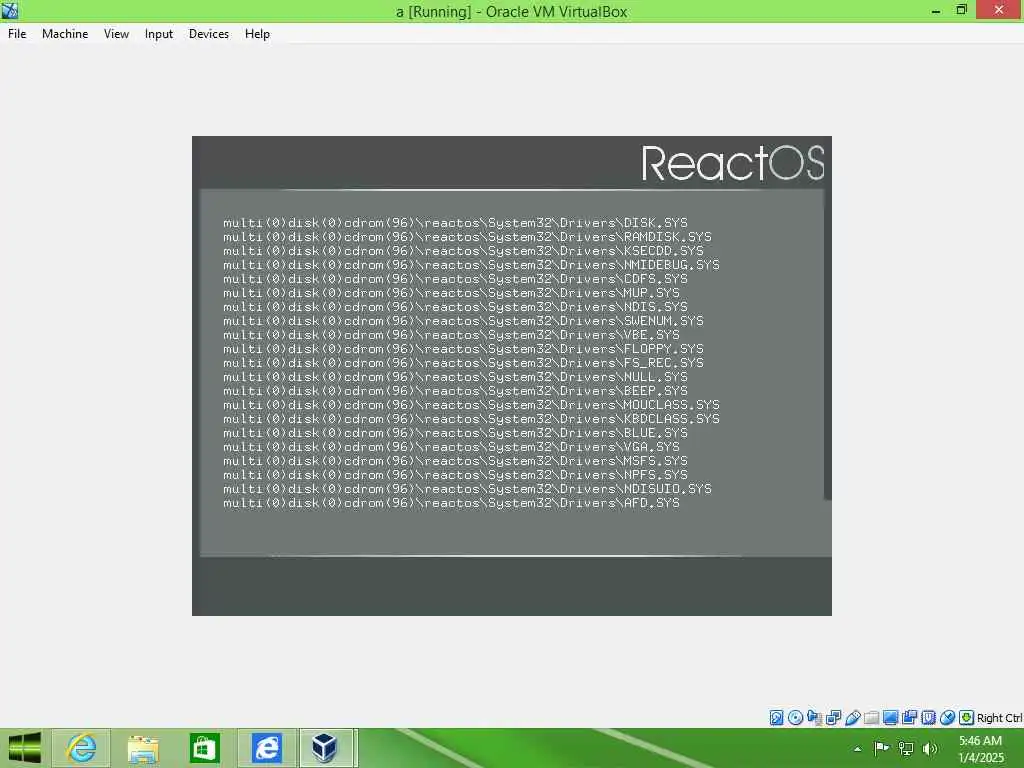Click the MOUCLASS.SYS driver line

pyautogui.click(x=471, y=405)
